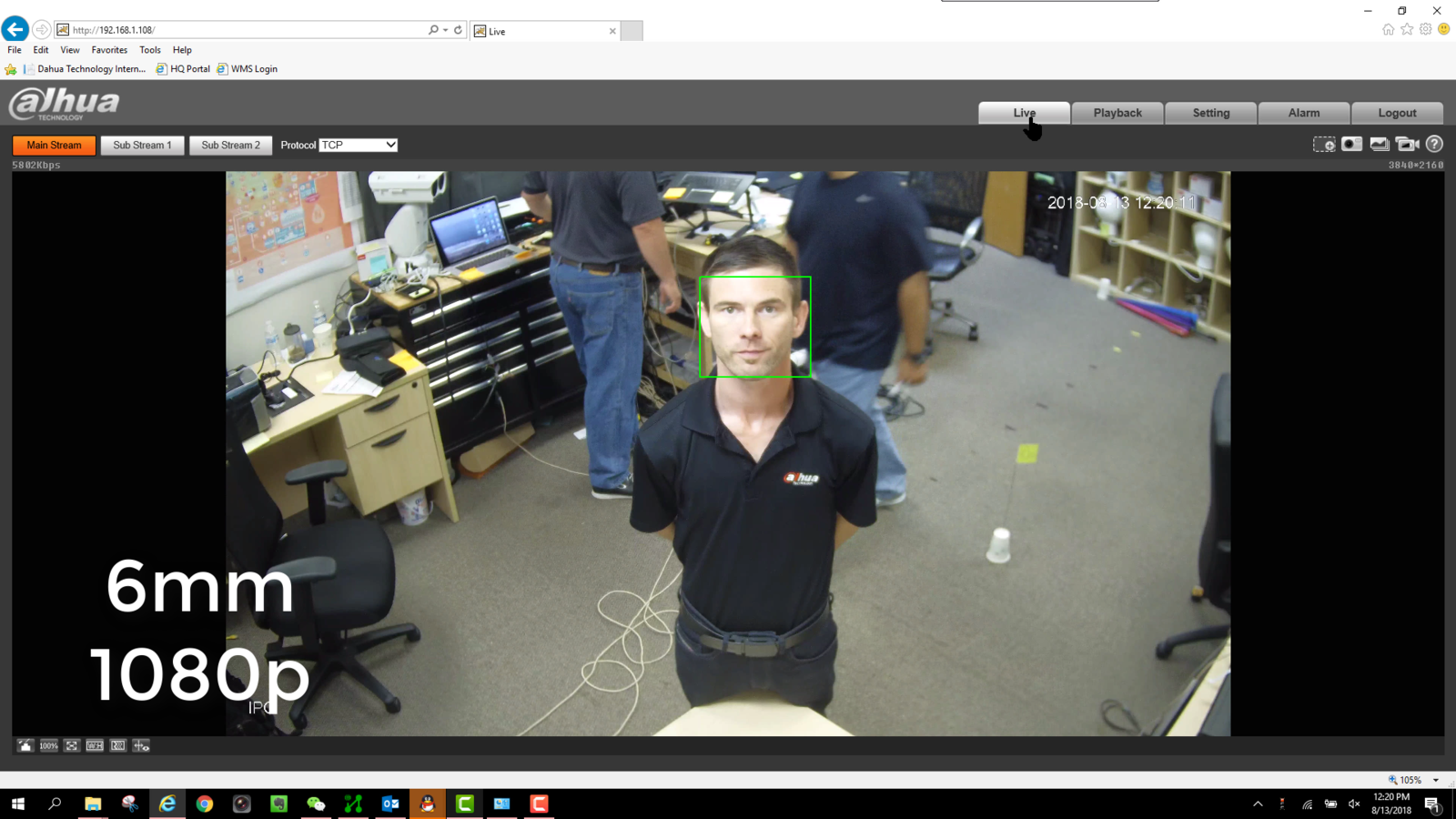Image resolution: width=1456 pixels, height=819 pixels.
Task: Switch to Sub Stream 2
Action: coord(230,146)
